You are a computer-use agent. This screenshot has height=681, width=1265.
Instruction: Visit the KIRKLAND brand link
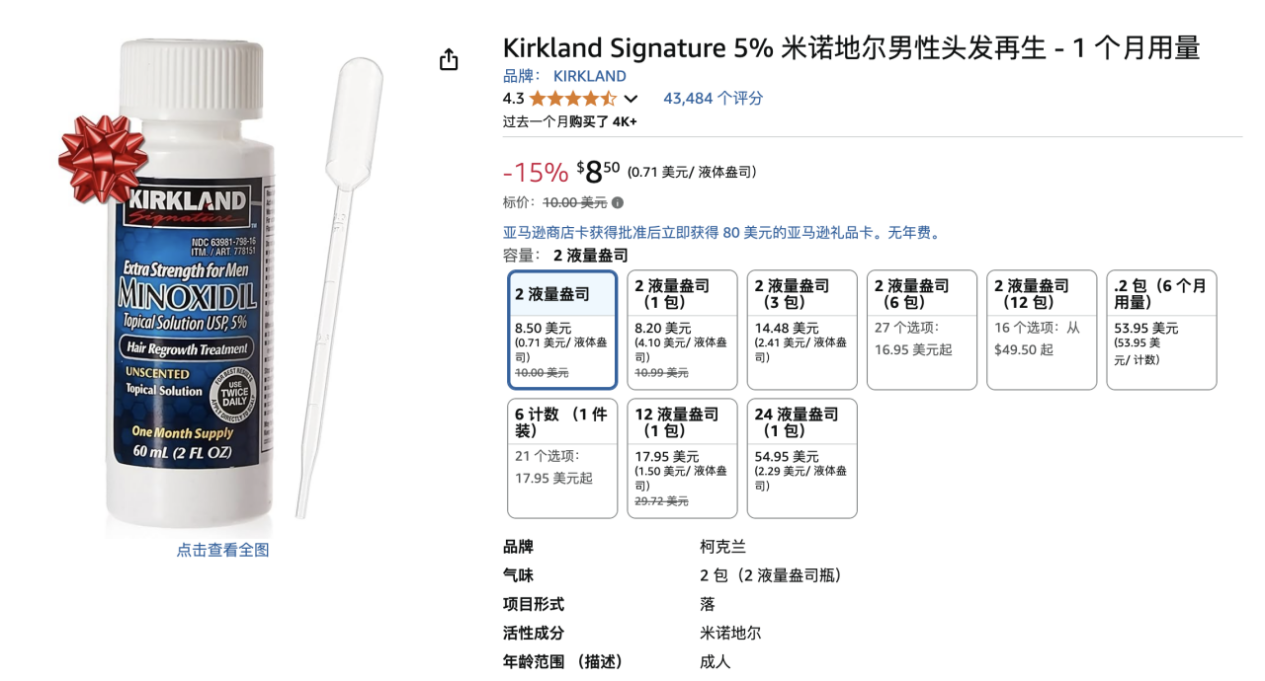pos(589,76)
